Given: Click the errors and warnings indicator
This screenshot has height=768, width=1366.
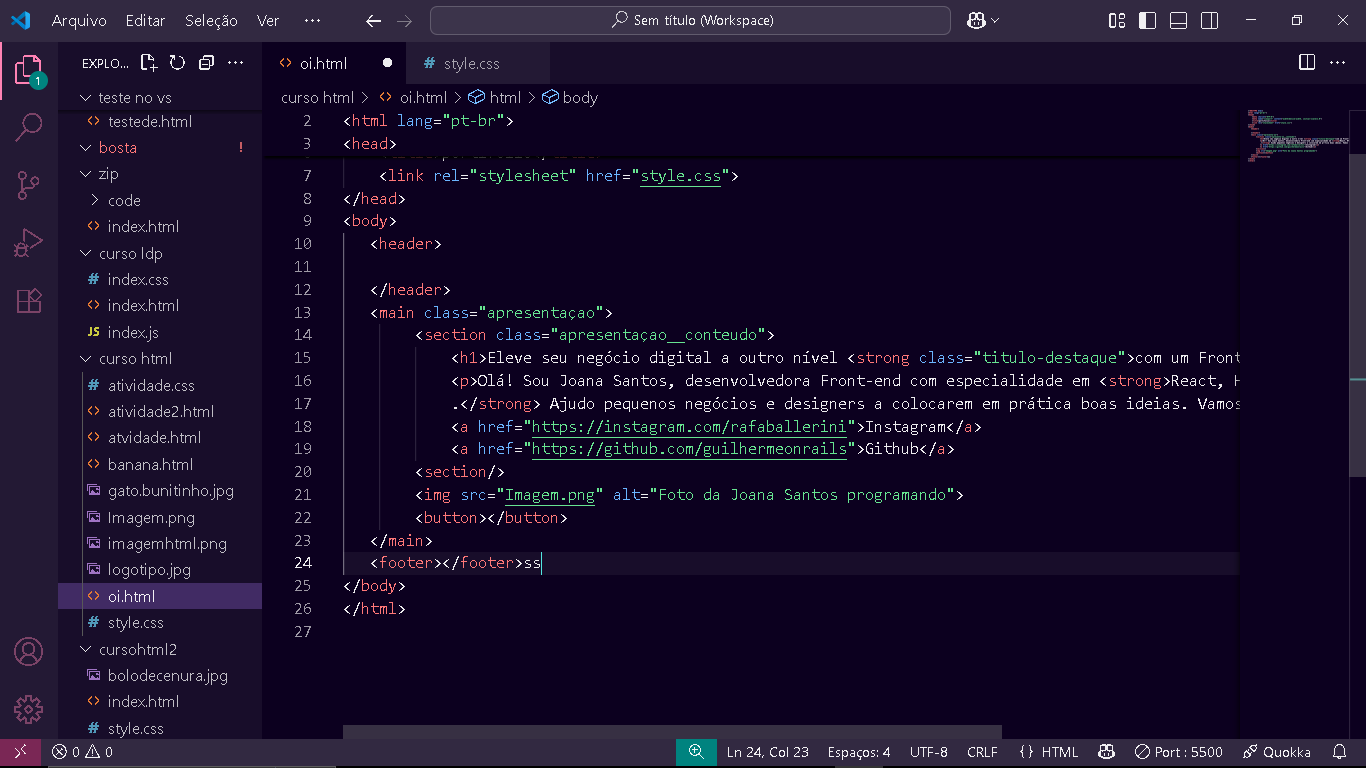Looking at the screenshot, I should pyautogui.click(x=82, y=752).
